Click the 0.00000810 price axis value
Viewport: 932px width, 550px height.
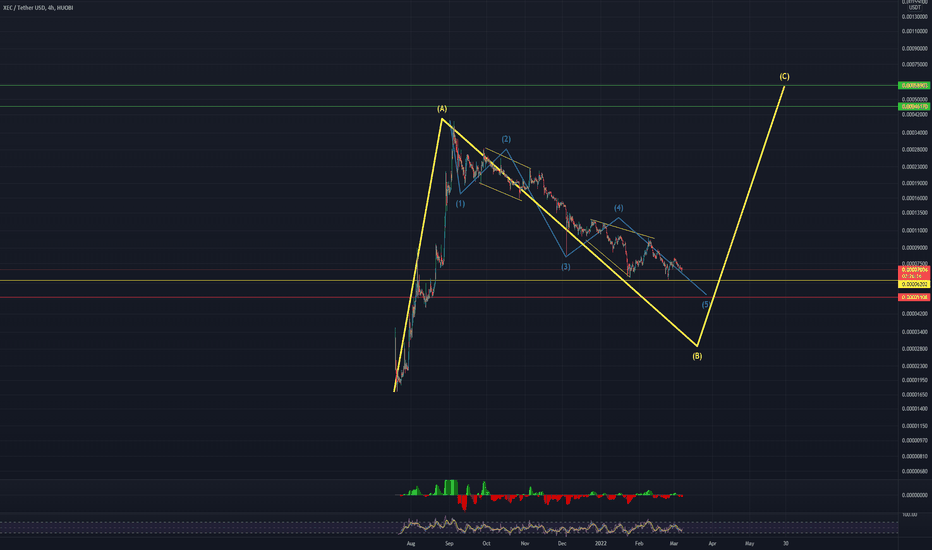click(x=914, y=456)
